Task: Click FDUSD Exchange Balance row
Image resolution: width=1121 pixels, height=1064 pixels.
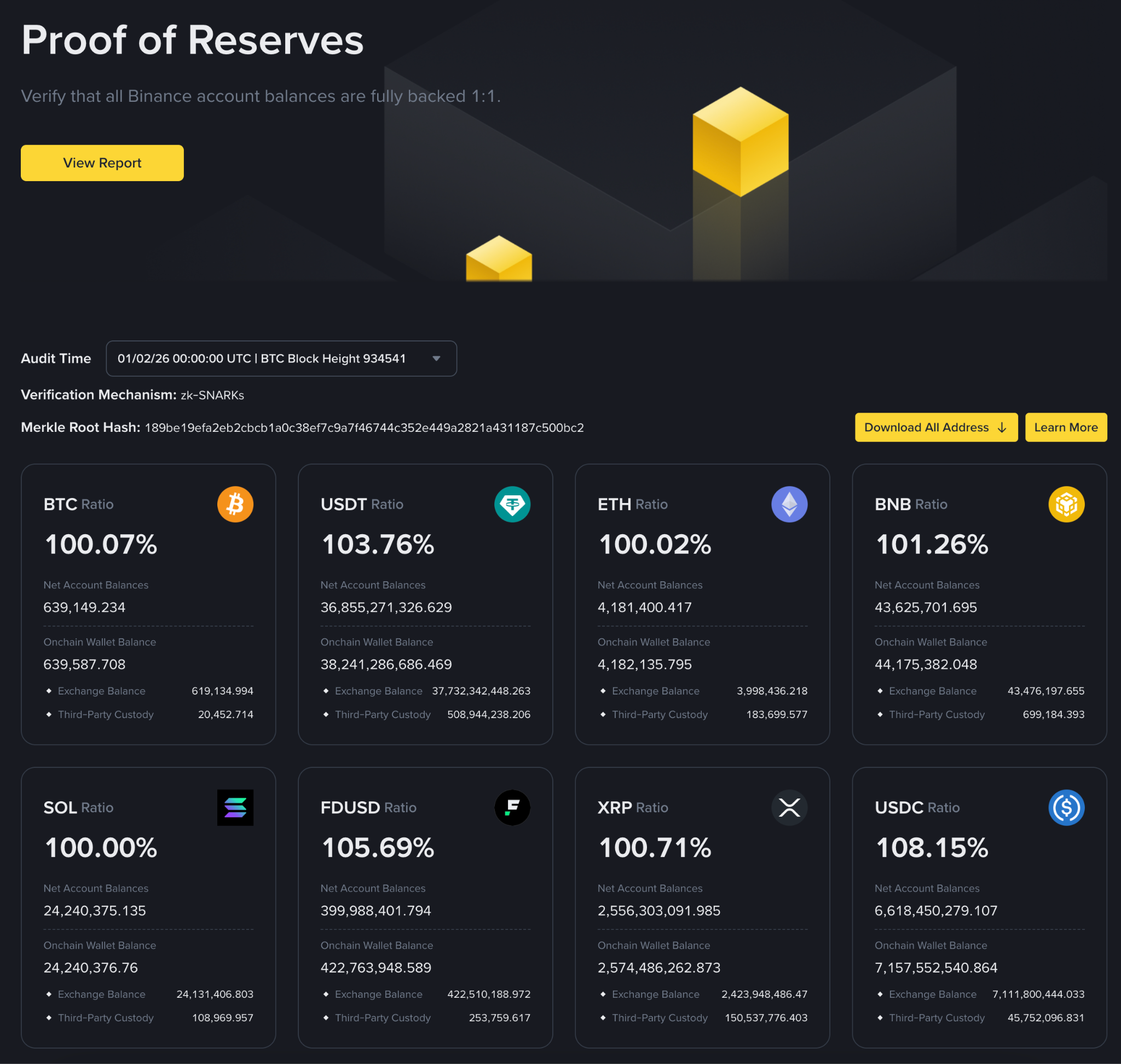Action: [425, 994]
